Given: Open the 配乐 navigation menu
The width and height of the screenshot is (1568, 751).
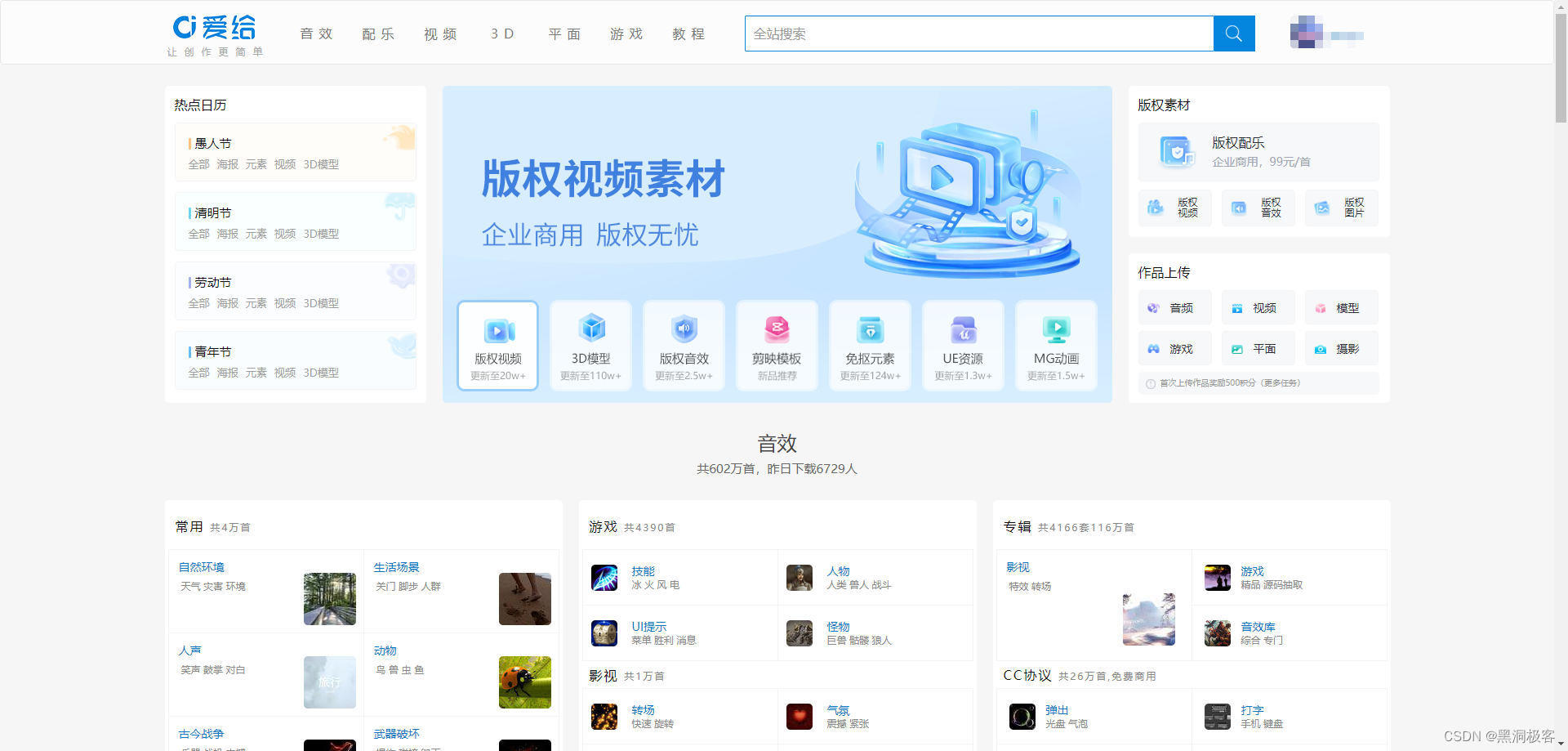Looking at the screenshot, I should [378, 34].
